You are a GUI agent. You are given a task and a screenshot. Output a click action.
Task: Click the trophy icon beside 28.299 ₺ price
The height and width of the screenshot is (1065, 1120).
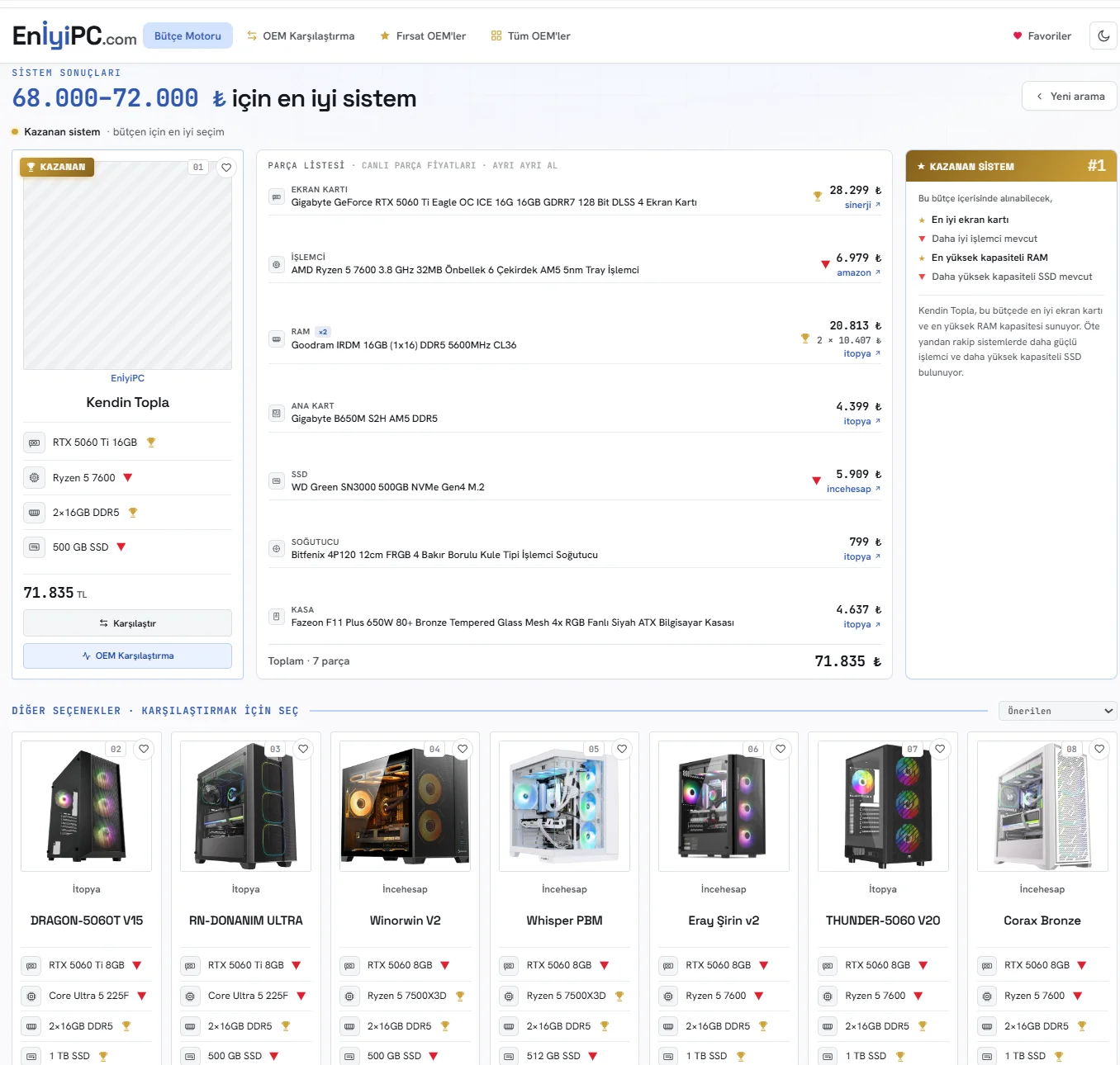coord(818,196)
